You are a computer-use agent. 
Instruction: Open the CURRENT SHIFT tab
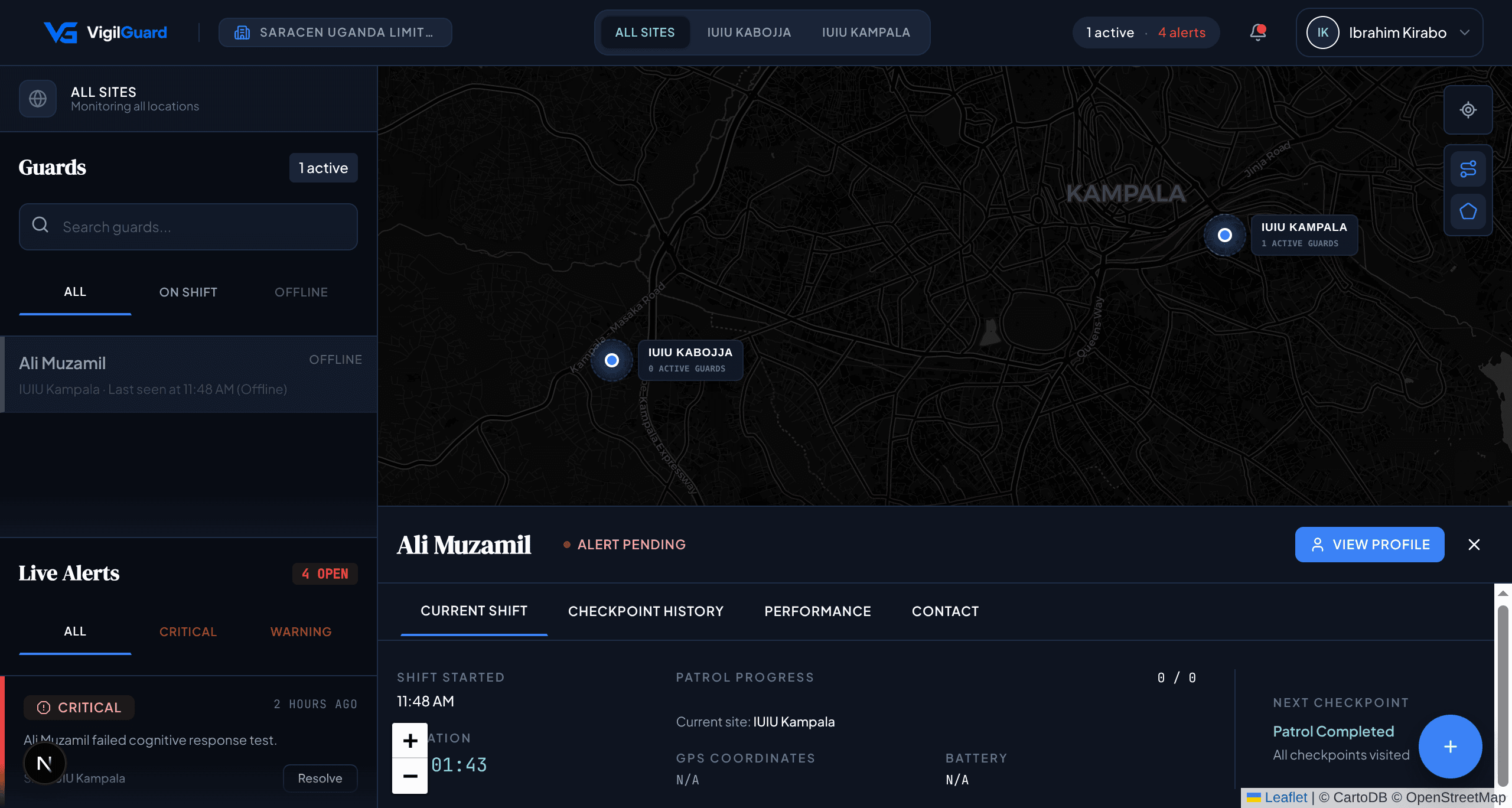point(474,611)
